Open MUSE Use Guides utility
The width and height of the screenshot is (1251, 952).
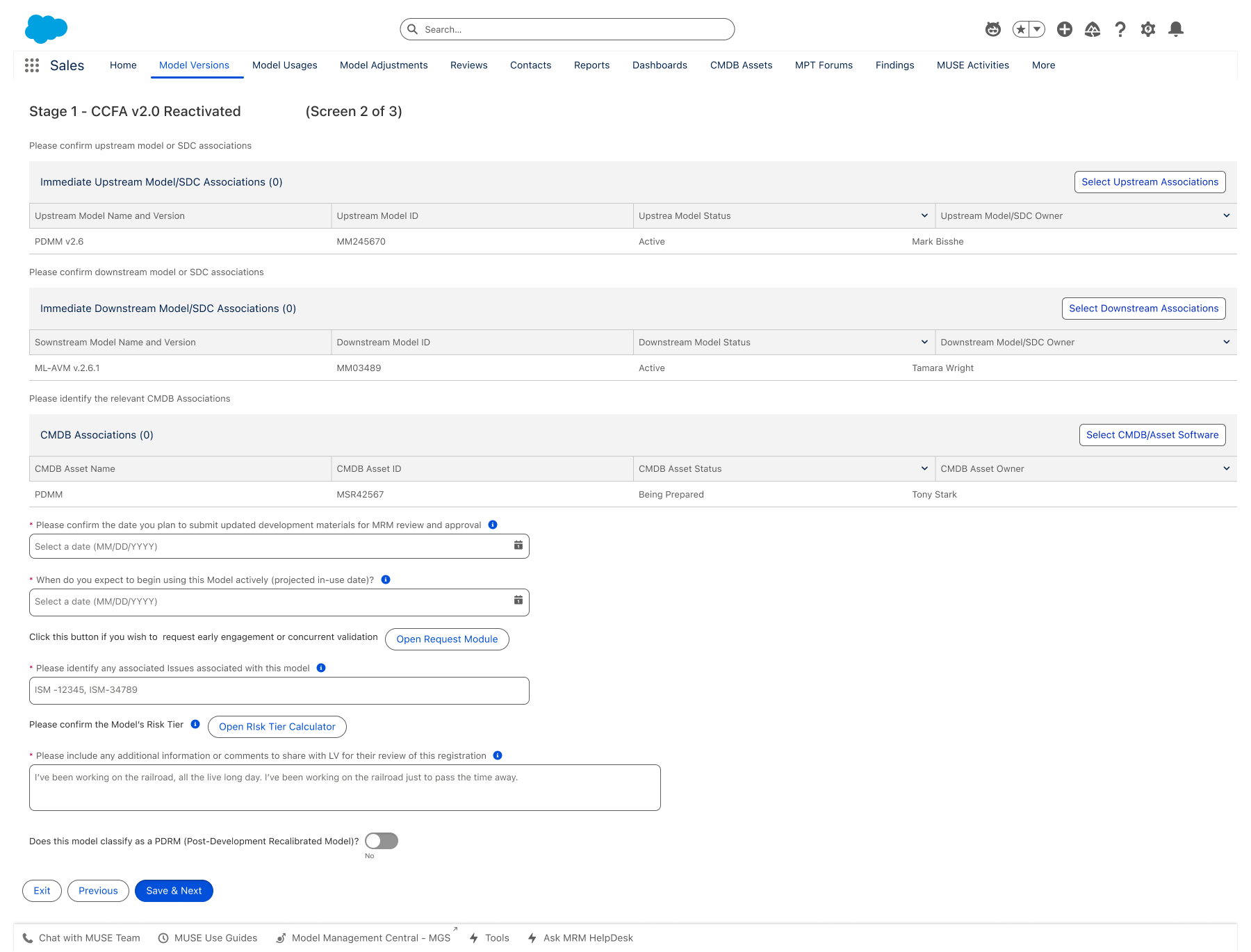click(x=208, y=938)
